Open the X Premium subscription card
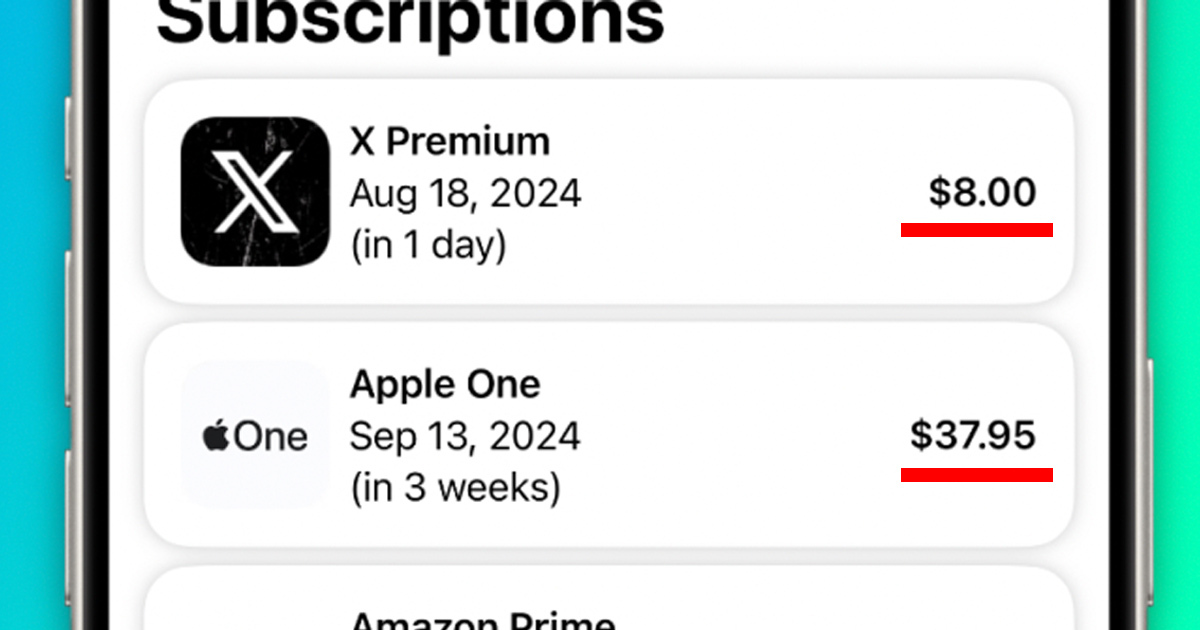The image size is (1200, 630). (609, 192)
